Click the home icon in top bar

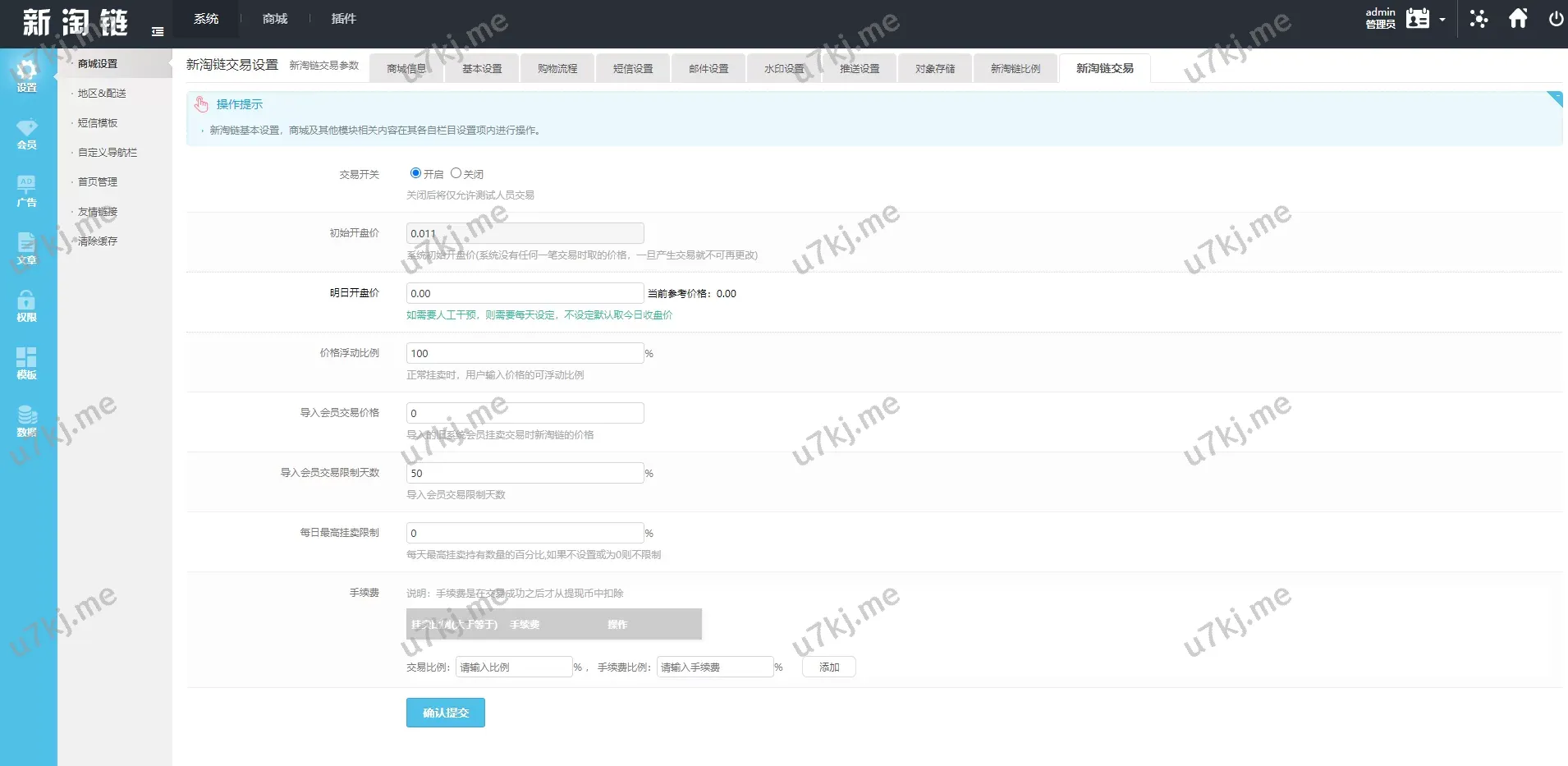click(1518, 18)
